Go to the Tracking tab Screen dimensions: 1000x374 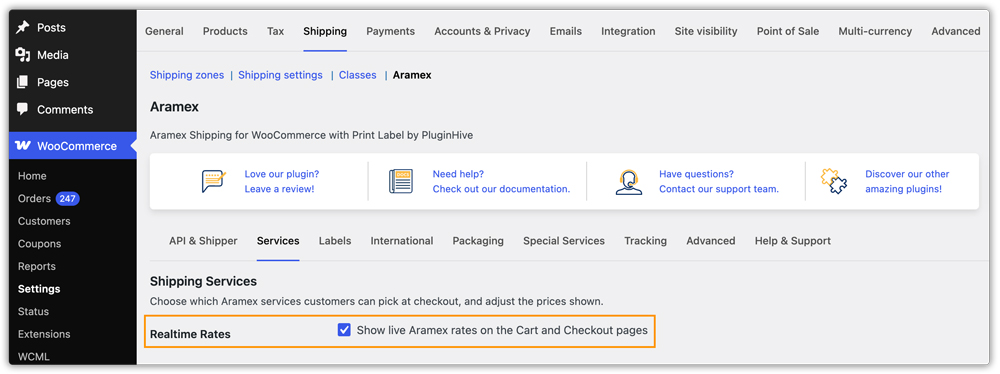coord(645,241)
